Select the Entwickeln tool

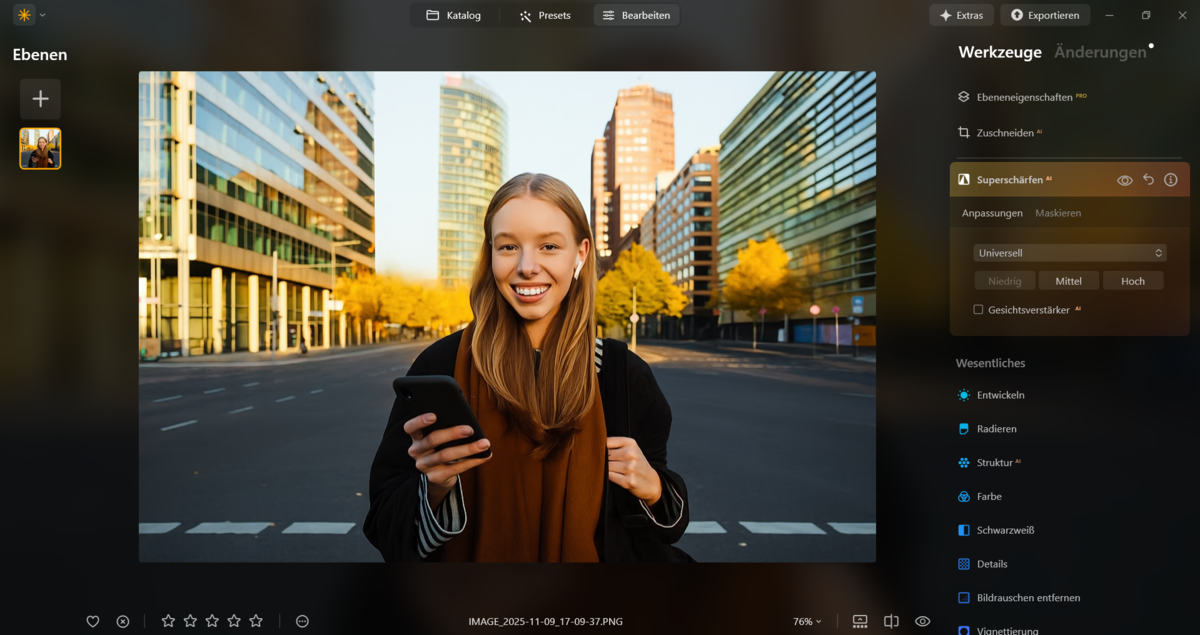pyautogui.click(x=1001, y=395)
